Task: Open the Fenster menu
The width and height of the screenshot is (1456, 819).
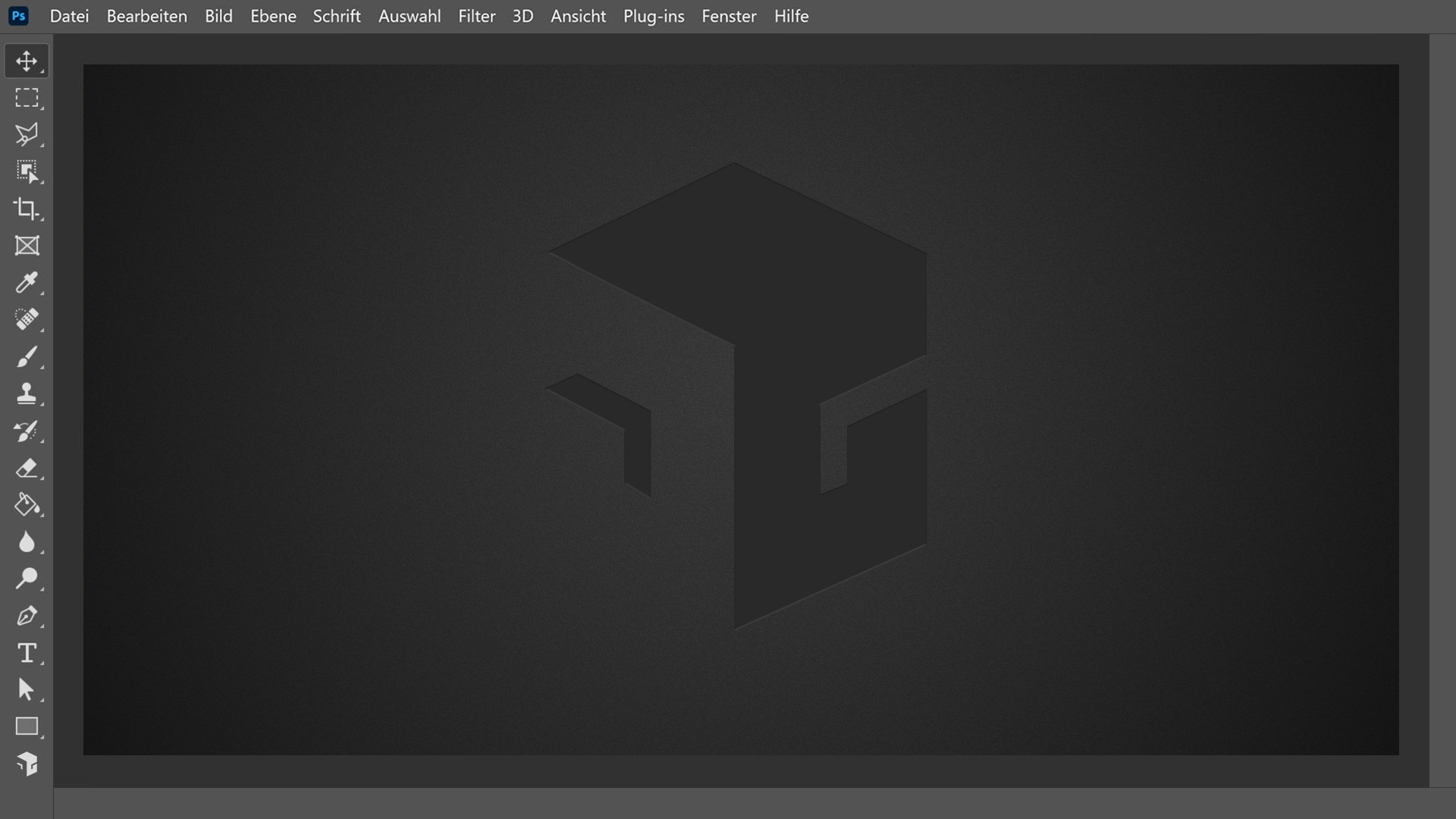Action: click(729, 16)
